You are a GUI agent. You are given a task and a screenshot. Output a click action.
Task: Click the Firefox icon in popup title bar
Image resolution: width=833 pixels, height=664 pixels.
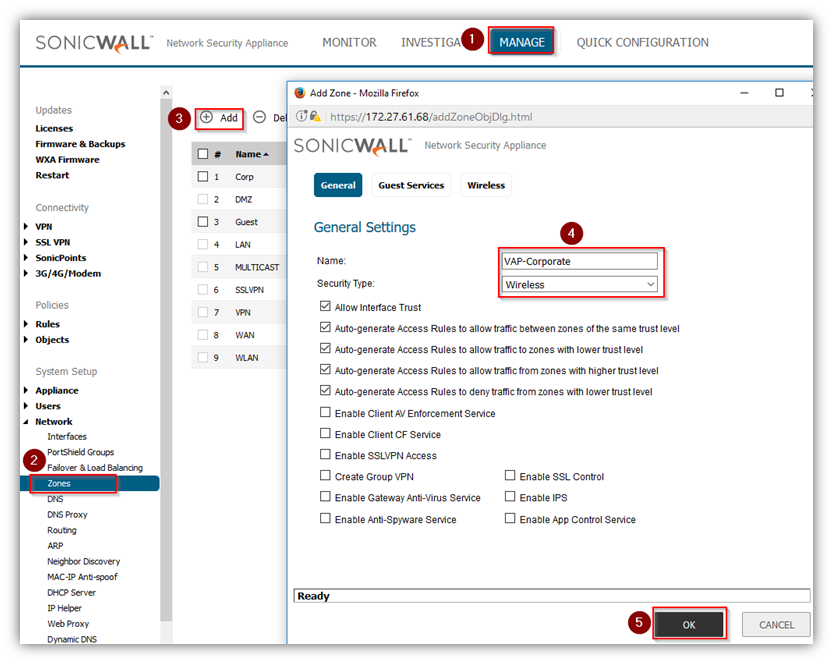pos(298,92)
